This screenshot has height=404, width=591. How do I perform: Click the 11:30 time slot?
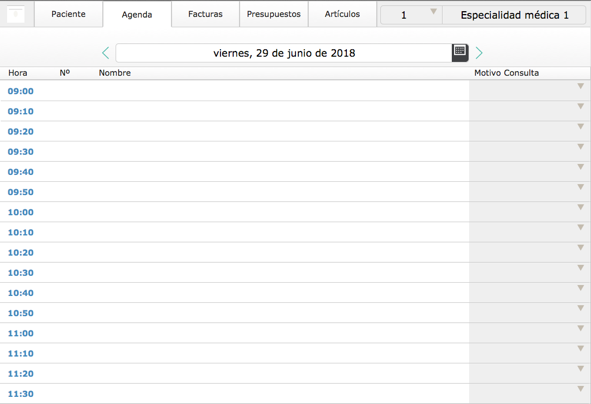tap(21, 394)
